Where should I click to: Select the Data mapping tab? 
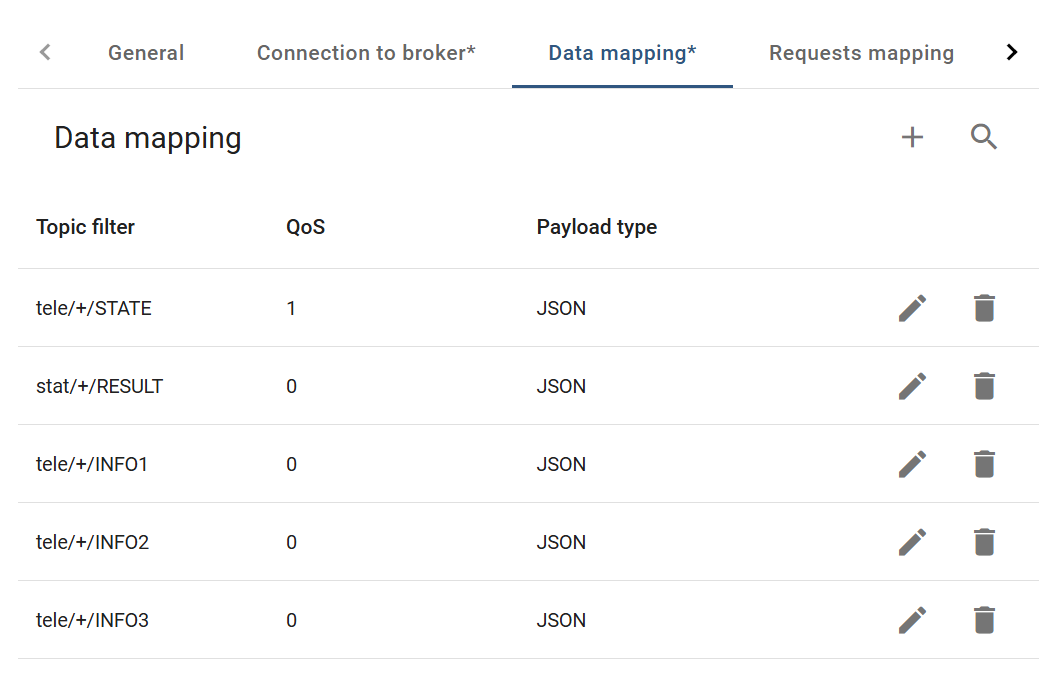tap(622, 53)
